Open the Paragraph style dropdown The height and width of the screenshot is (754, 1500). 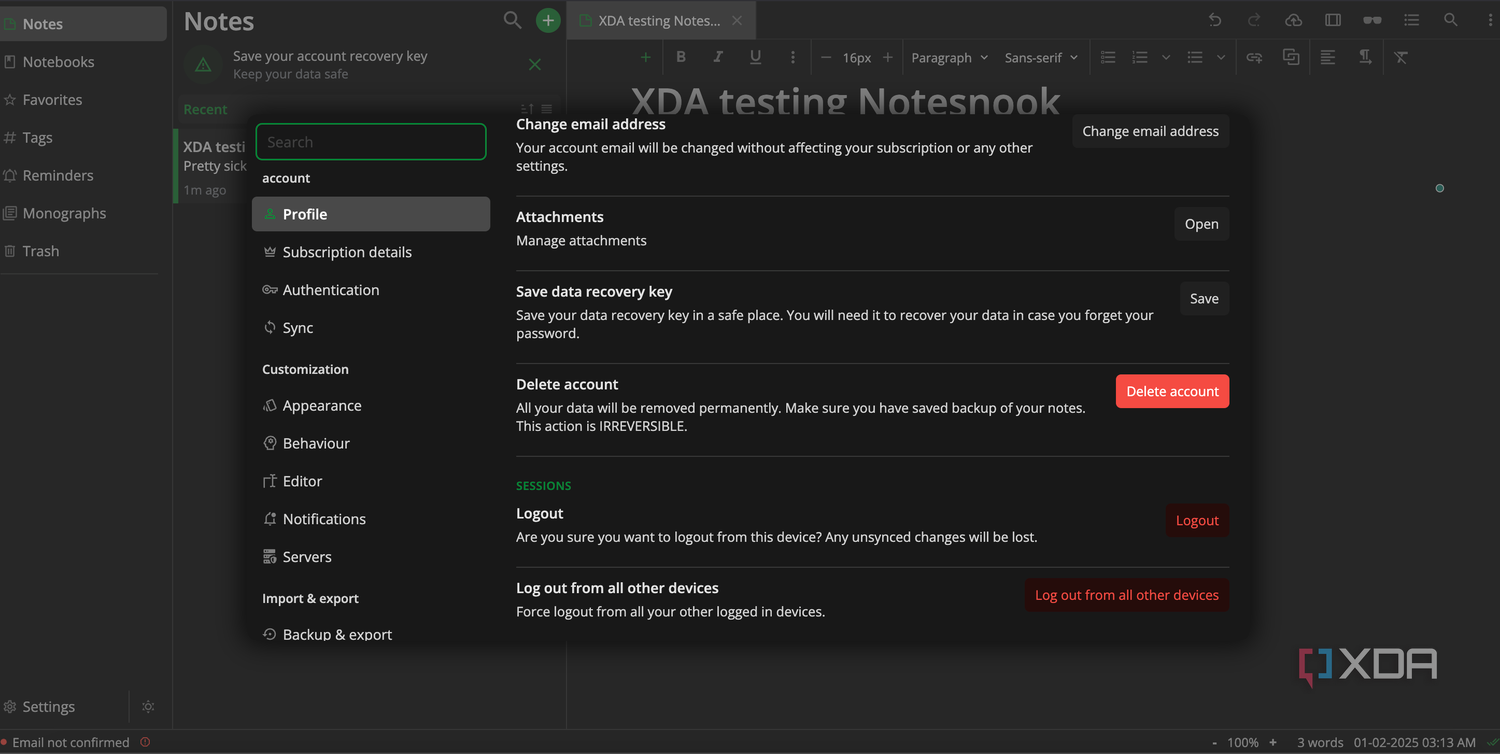[950, 57]
